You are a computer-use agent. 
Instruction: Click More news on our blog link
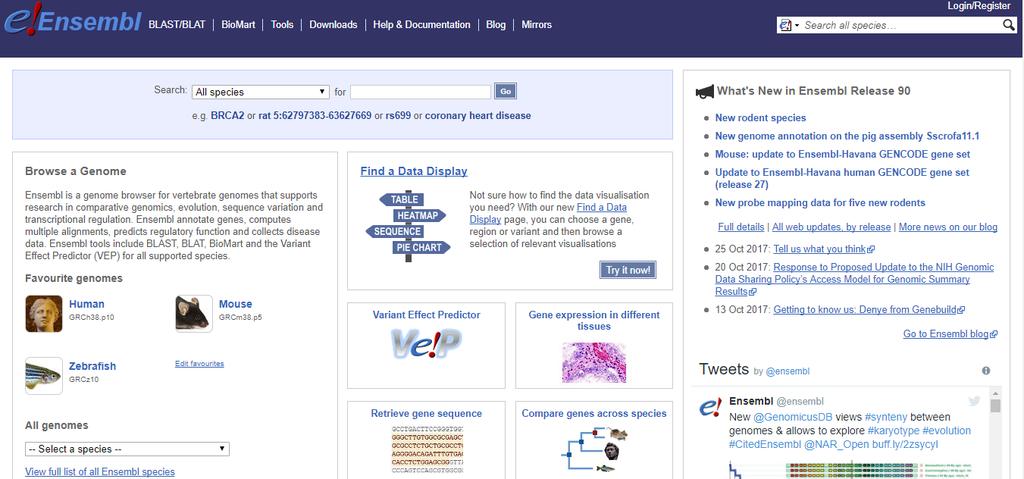coord(948,227)
